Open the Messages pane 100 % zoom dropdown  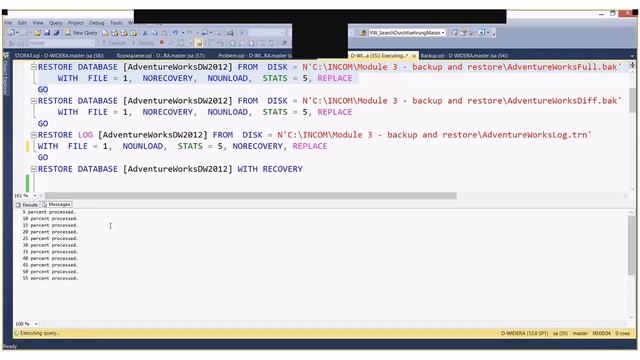coord(36,324)
